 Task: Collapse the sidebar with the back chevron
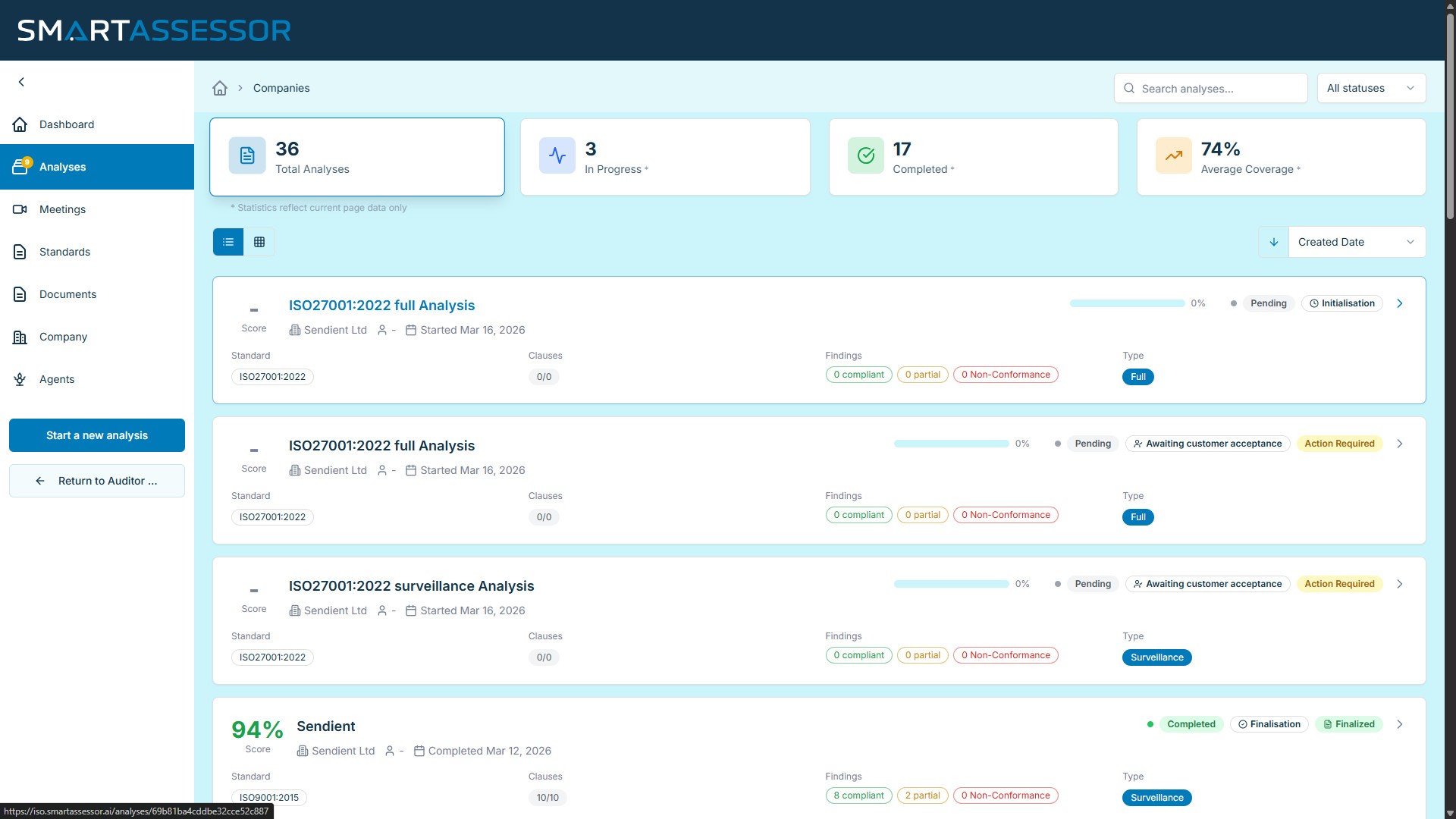click(x=21, y=82)
